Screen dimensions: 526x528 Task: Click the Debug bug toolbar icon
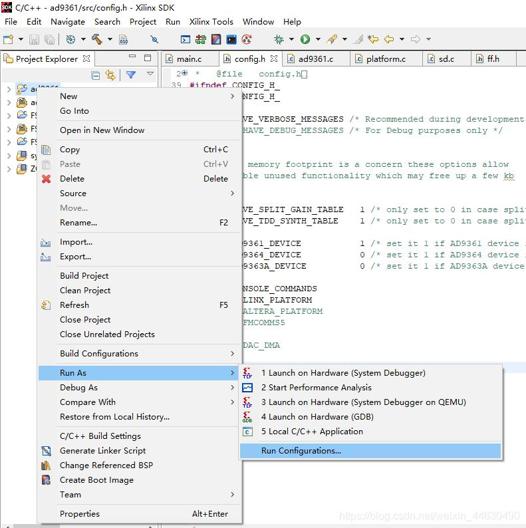(279, 39)
